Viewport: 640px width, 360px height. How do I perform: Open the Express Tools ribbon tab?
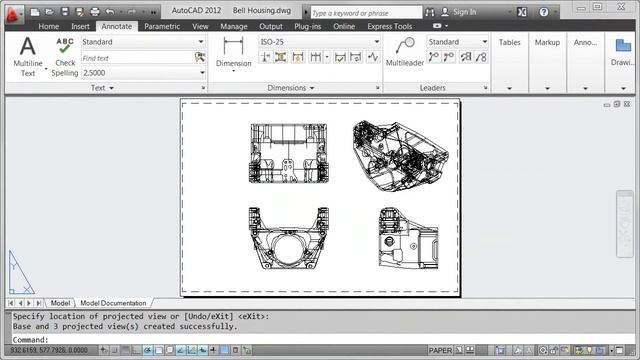389,26
